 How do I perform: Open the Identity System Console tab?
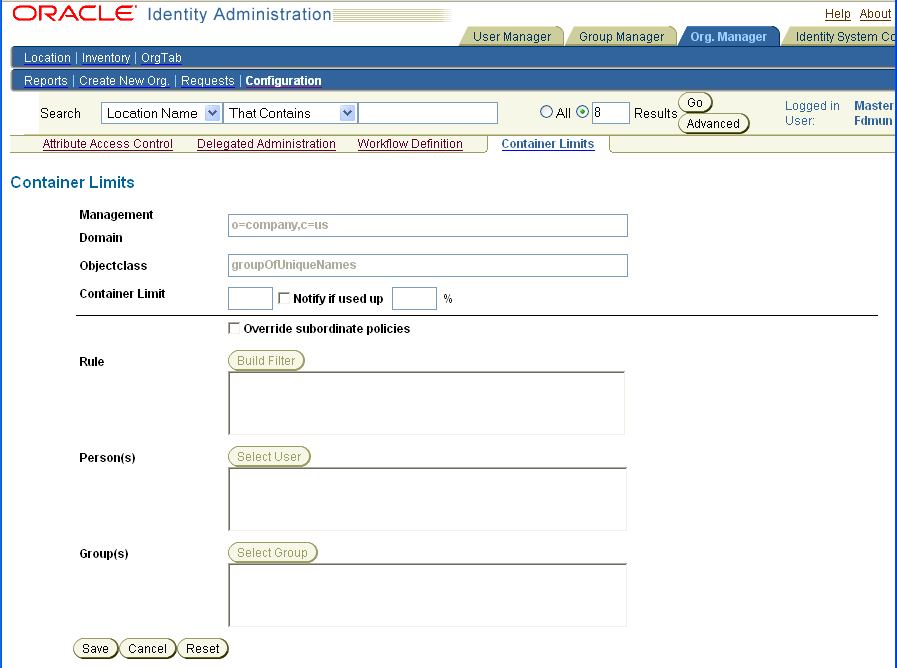click(x=841, y=37)
